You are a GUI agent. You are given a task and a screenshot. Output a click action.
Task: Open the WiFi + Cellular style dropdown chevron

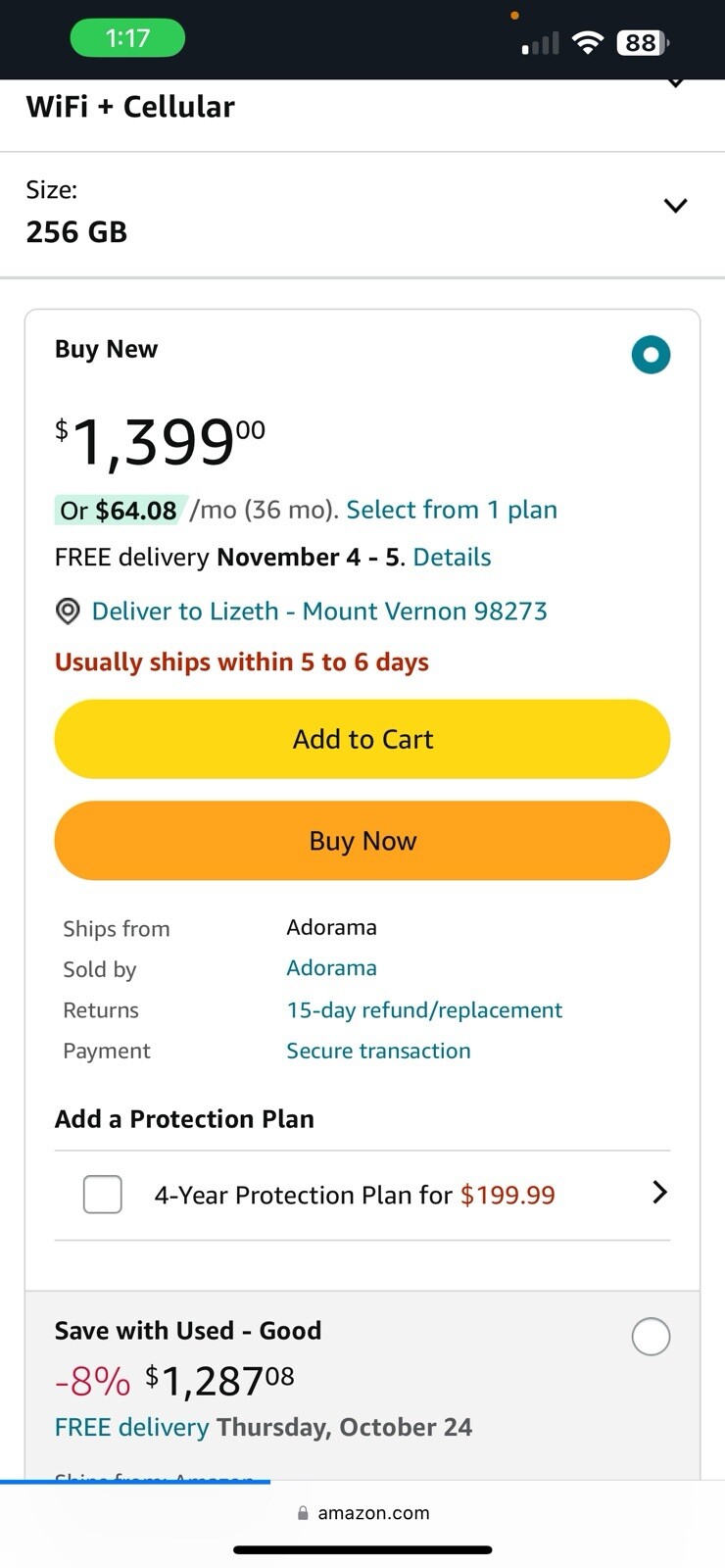pos(674,83)
